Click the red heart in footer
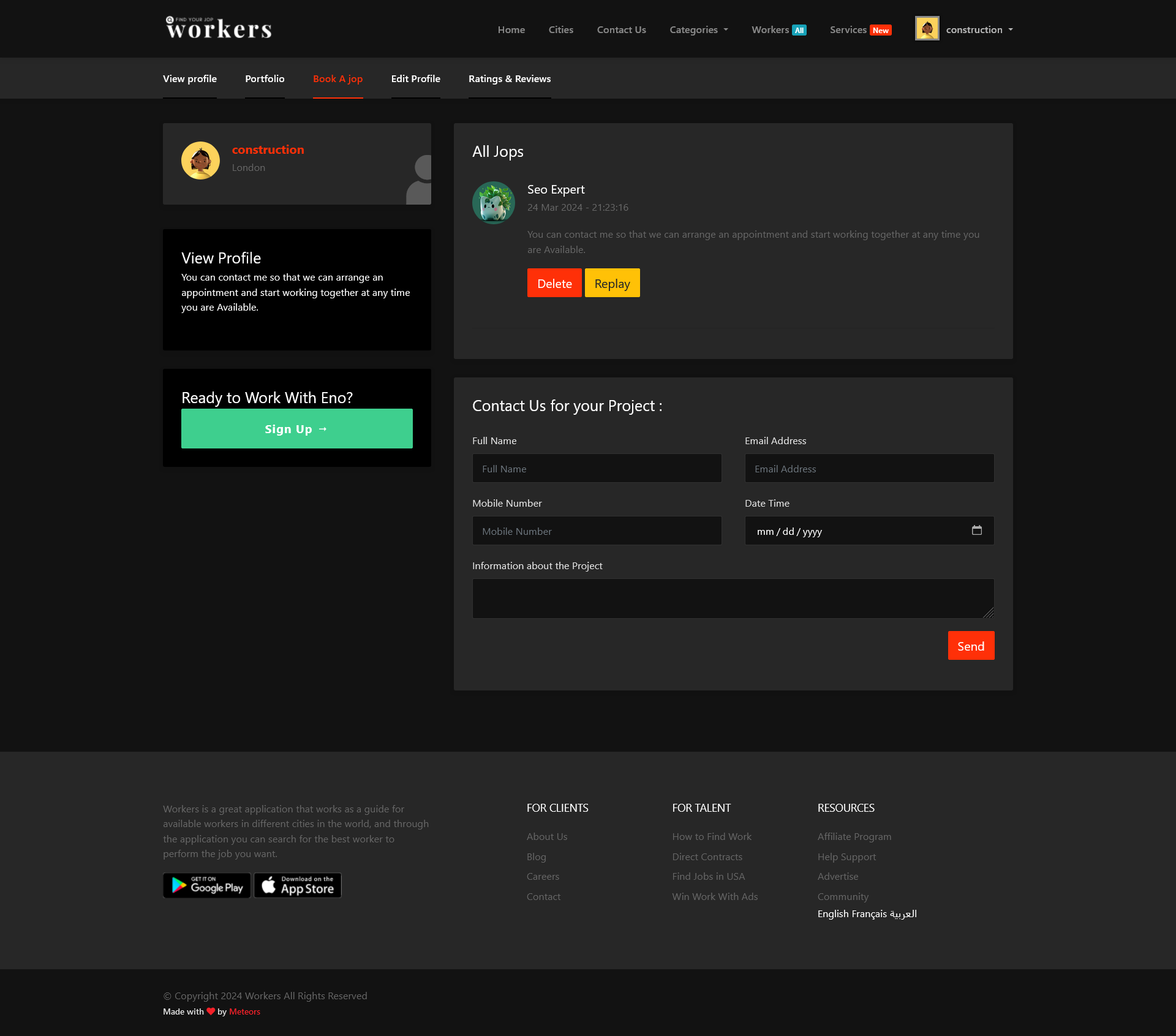The width and height of the screenshot is (1176, 1036). [x=211, y=1011]
